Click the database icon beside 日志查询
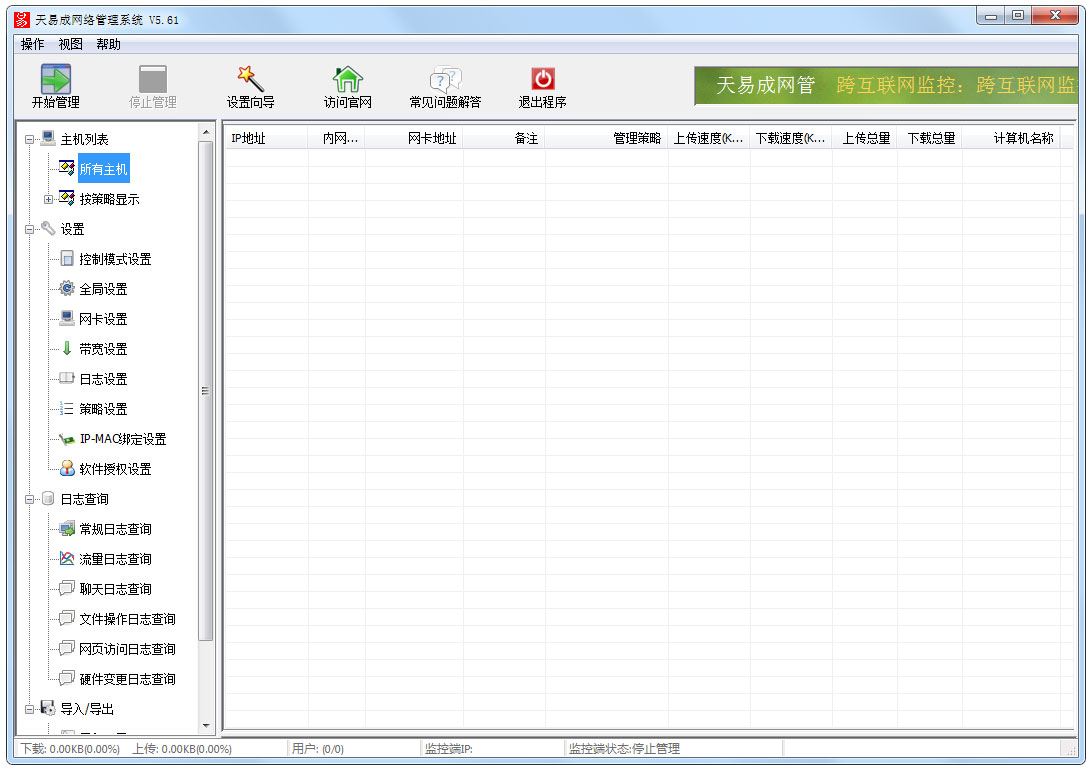This screenshot has width=1090, height=771. tap(48, 498)
